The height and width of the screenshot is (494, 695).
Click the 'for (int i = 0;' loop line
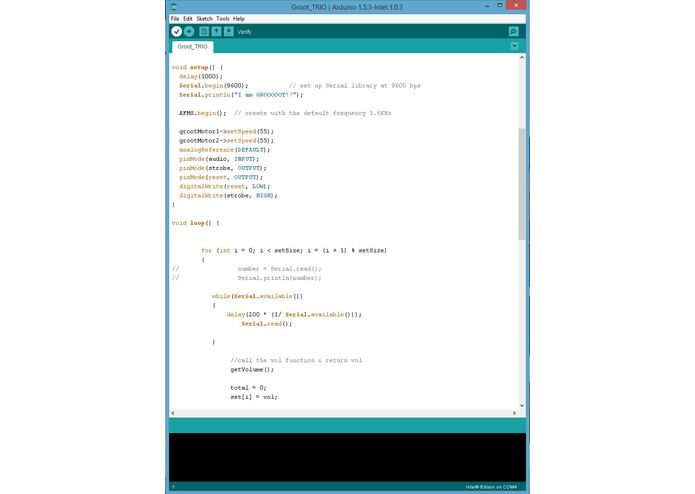[x=294, y=250]
